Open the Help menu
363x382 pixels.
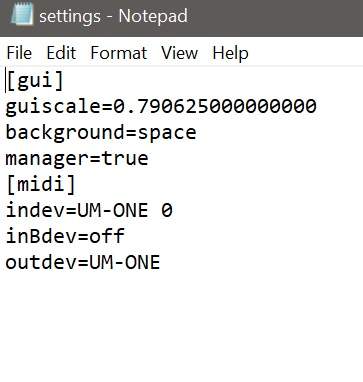pos(230,53)
